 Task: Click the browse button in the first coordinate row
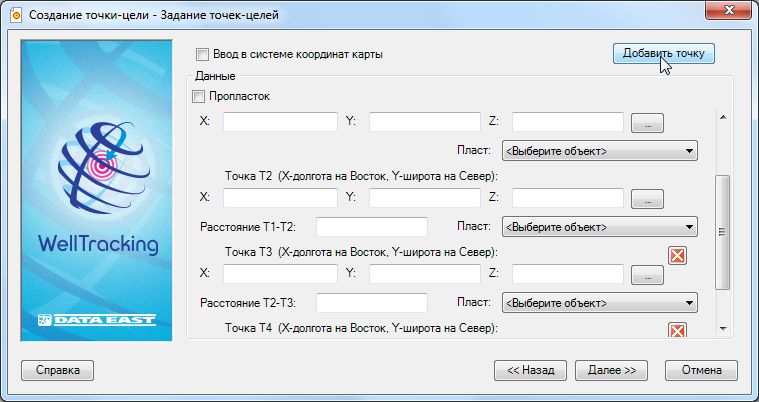click(648, 124)
